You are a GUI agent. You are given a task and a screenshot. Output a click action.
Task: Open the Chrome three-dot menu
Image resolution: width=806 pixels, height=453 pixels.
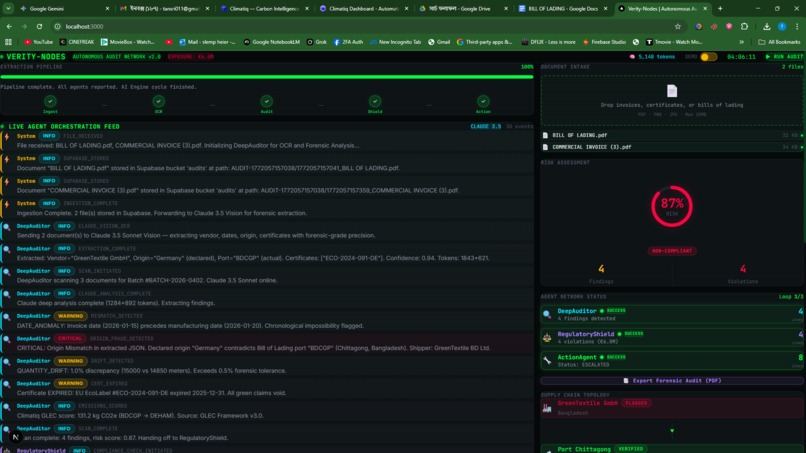[x=797, y=26]
